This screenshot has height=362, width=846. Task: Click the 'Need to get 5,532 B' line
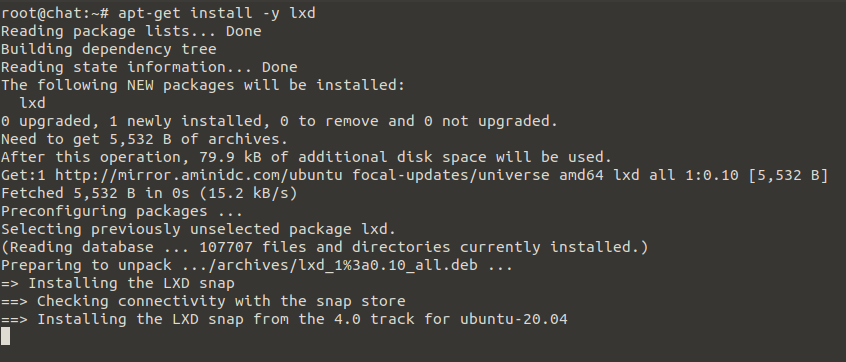tap(145, 139)
